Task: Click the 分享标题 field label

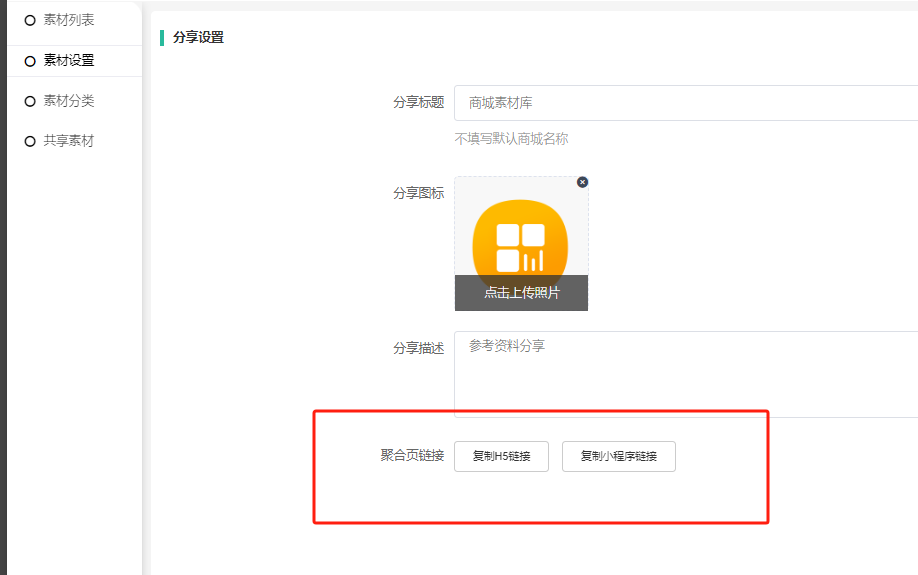Action: pos(418,103)
